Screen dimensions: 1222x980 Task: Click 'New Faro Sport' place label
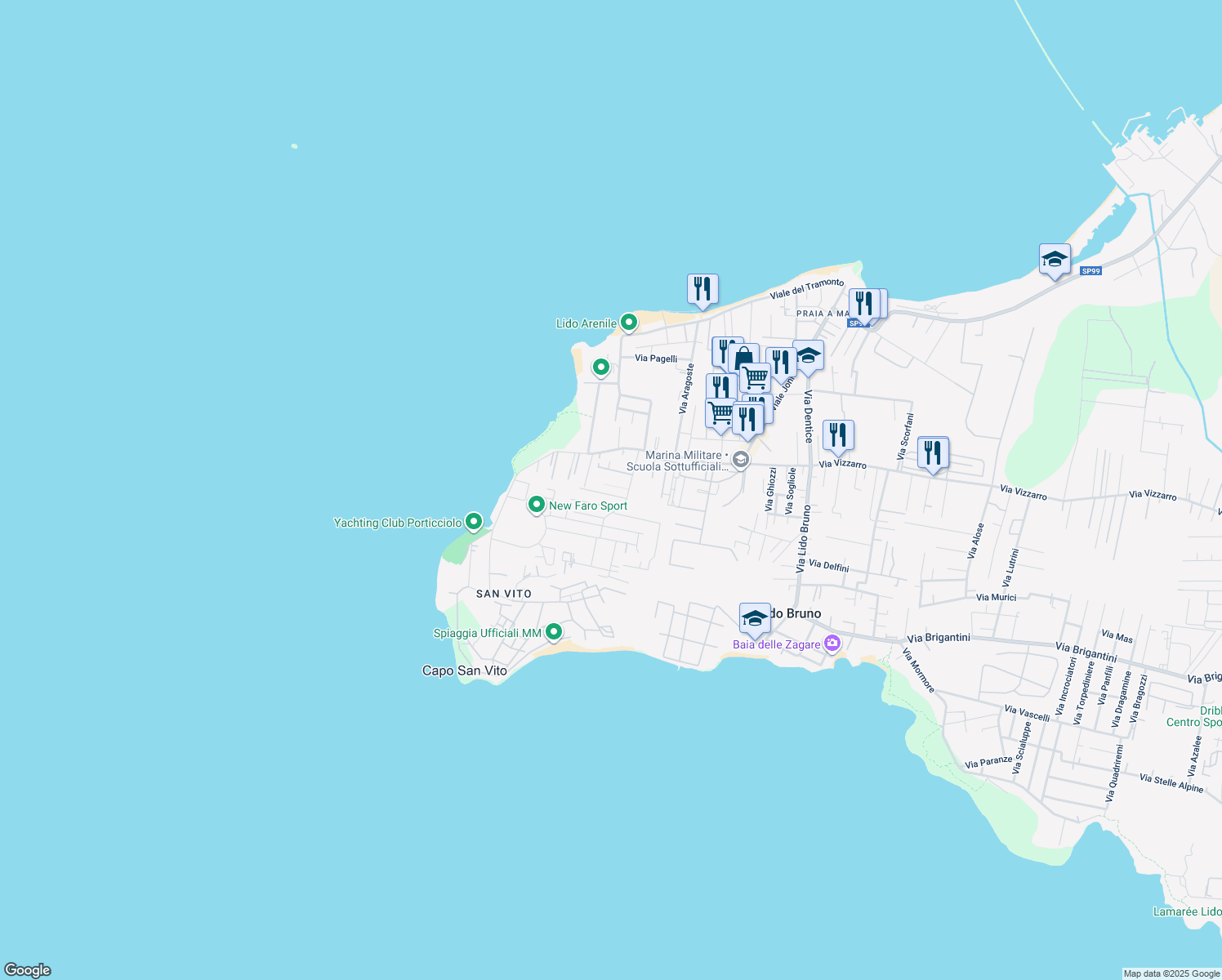[x=588, y=506]
